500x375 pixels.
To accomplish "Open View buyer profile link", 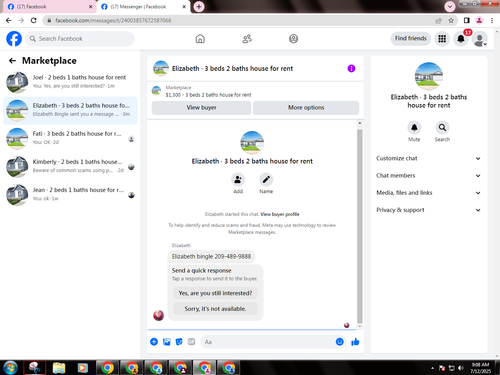I will click(280, 214).
